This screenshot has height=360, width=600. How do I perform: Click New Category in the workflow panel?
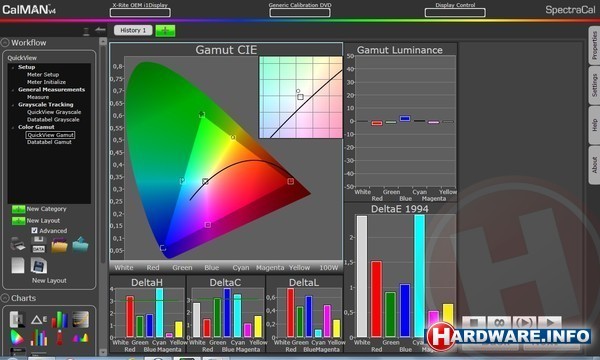pyautogui.click(x=46, y=209)
